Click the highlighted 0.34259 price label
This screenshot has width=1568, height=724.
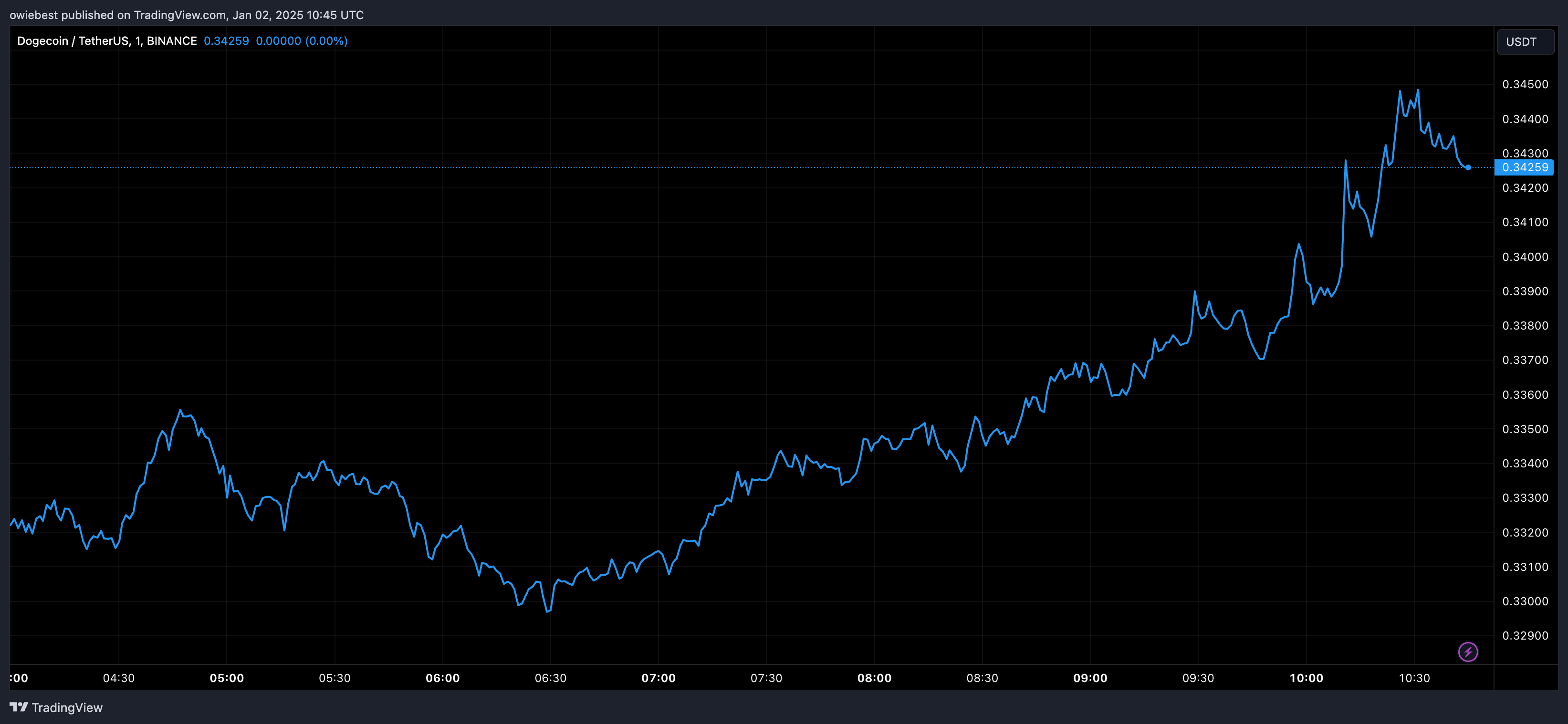[1524, 167]
